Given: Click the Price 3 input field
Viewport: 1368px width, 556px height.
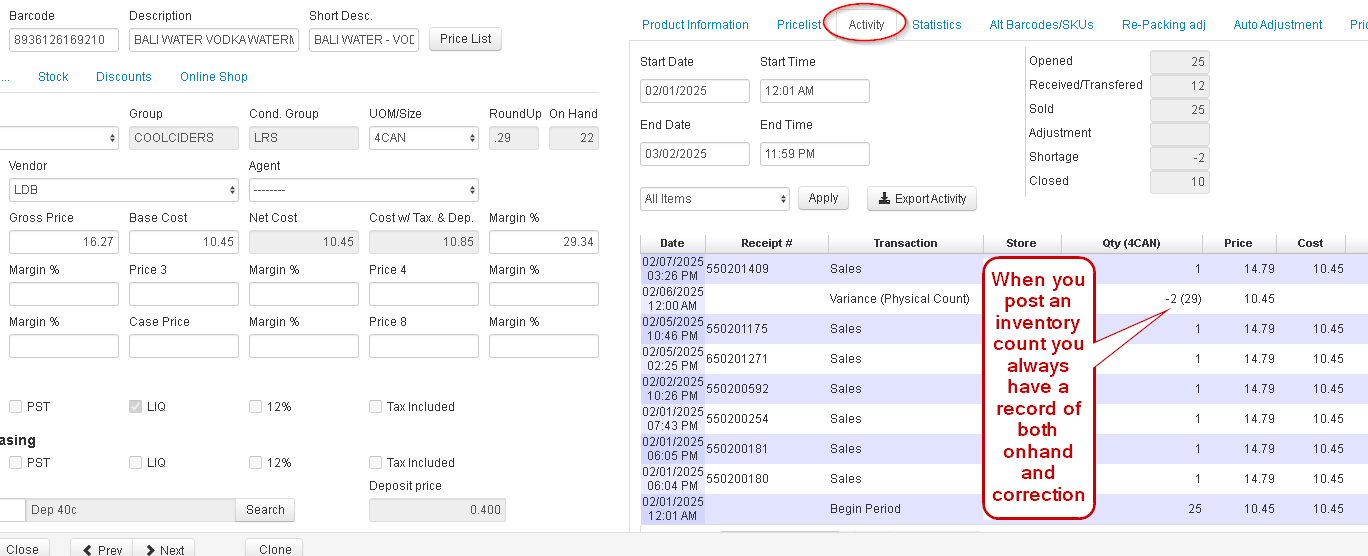Looking at the screenshot, I should tap(184, 294).
